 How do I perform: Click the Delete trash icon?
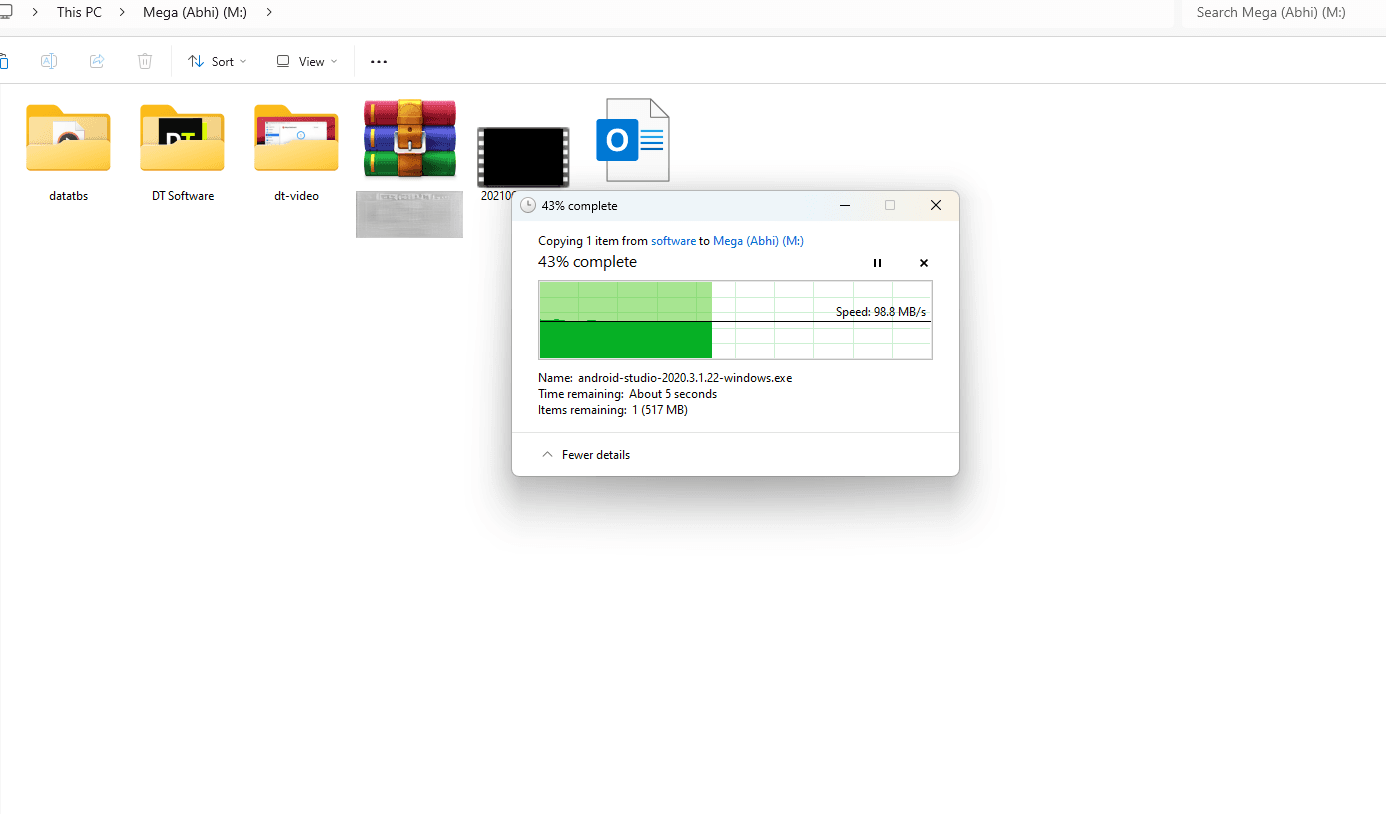(x=145, y=61)
